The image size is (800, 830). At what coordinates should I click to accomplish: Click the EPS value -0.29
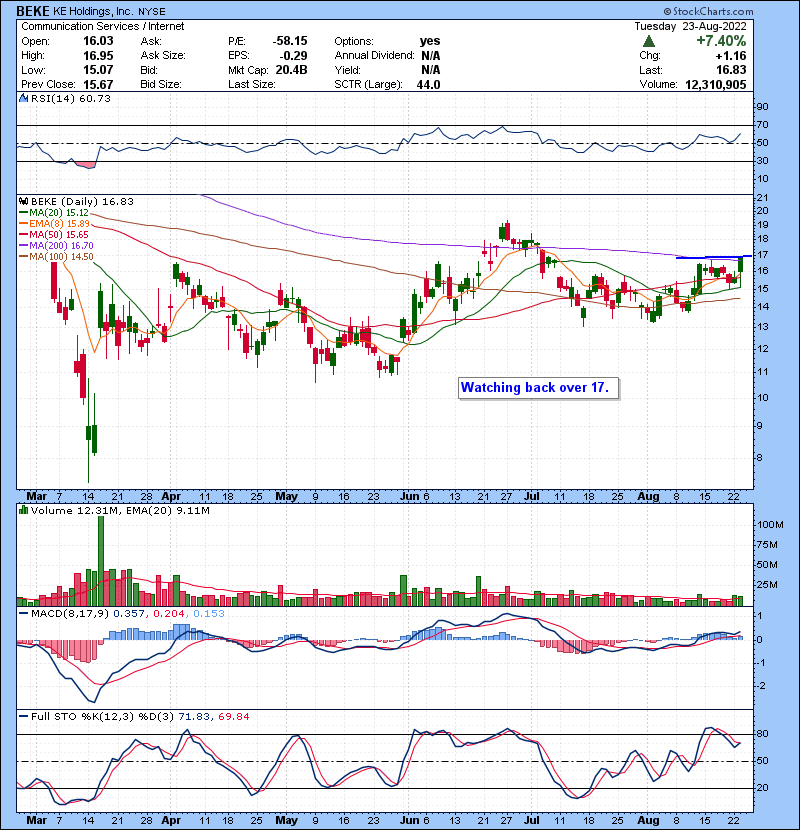293,56
